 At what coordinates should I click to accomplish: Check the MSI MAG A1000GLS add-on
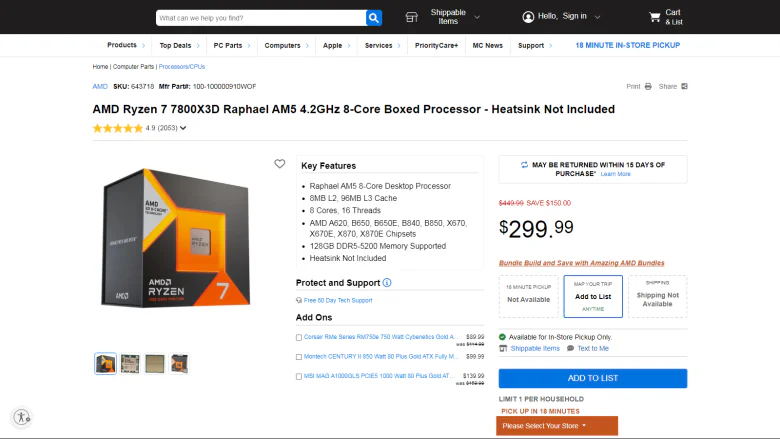point(299,377)
